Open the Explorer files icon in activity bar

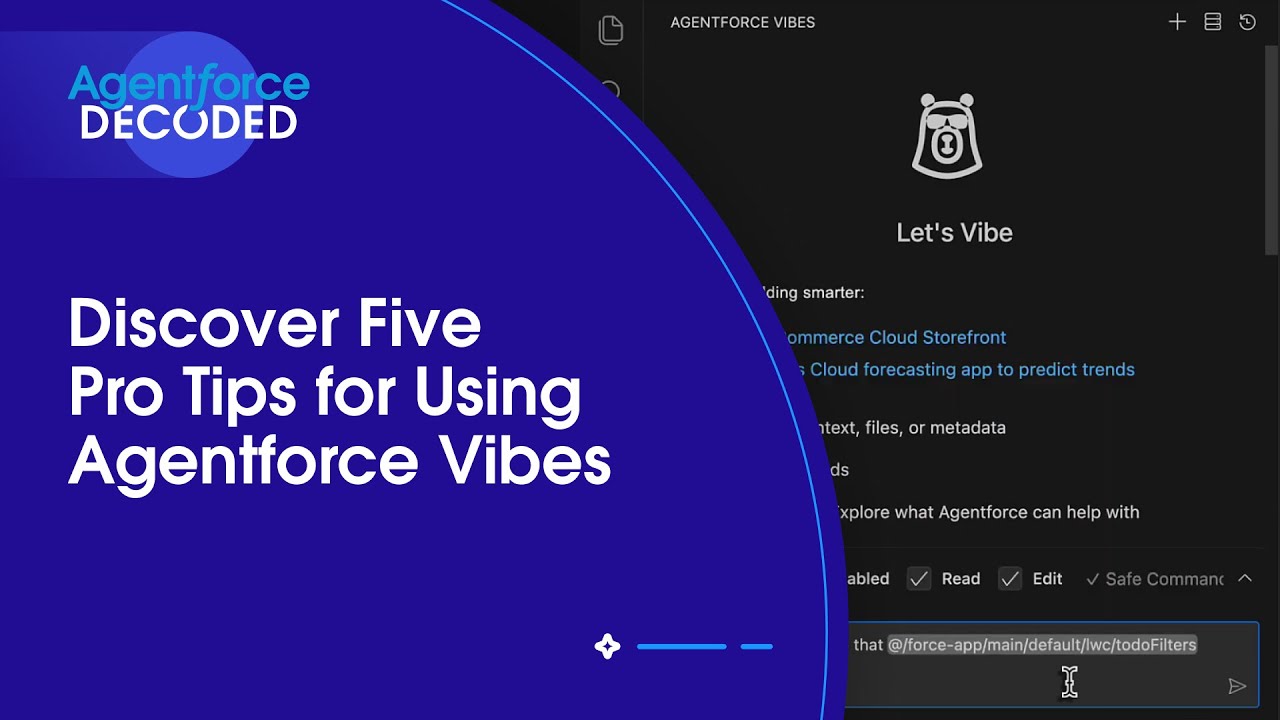610,30
